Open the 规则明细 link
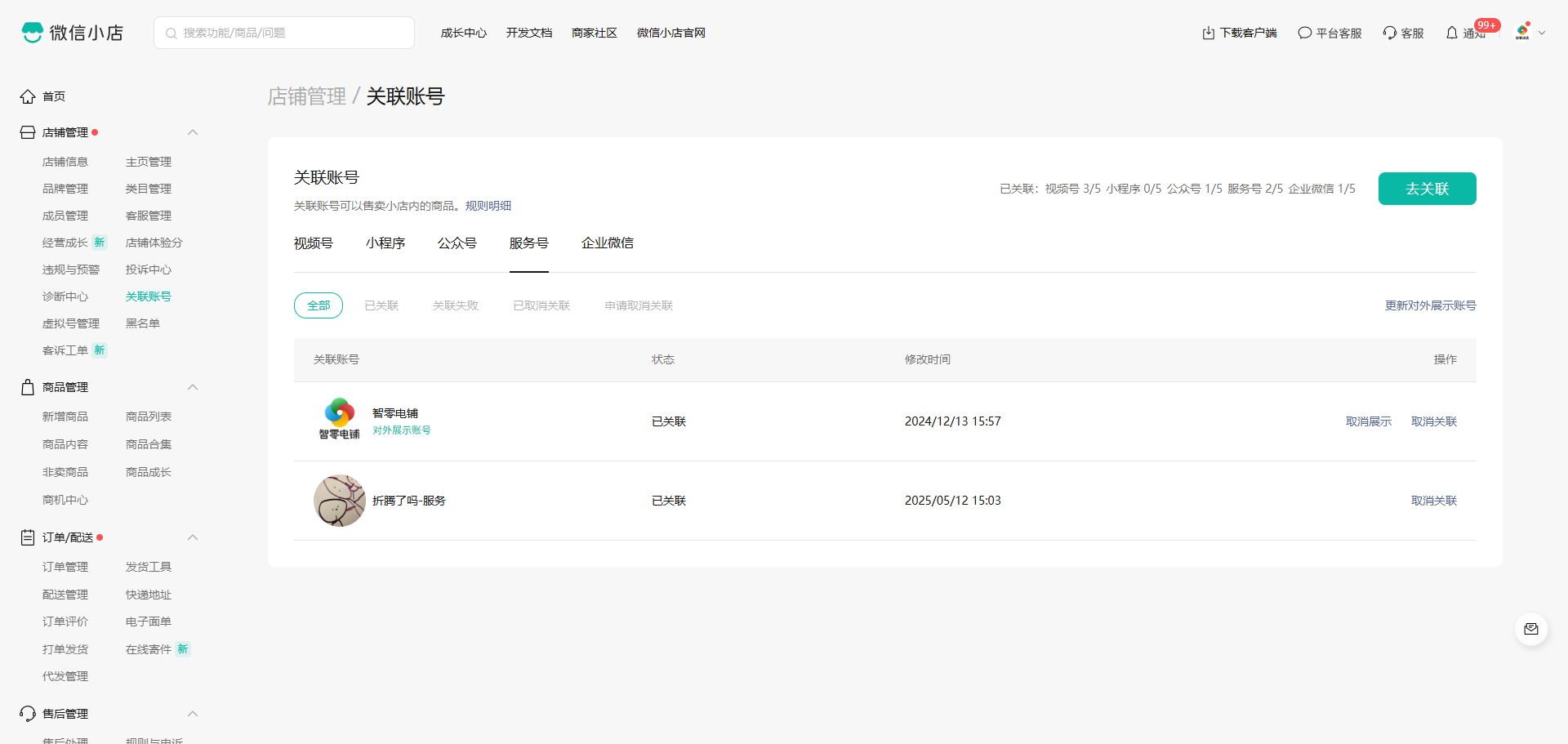This screenshot has width=1568, height=744. coord(488,206)
